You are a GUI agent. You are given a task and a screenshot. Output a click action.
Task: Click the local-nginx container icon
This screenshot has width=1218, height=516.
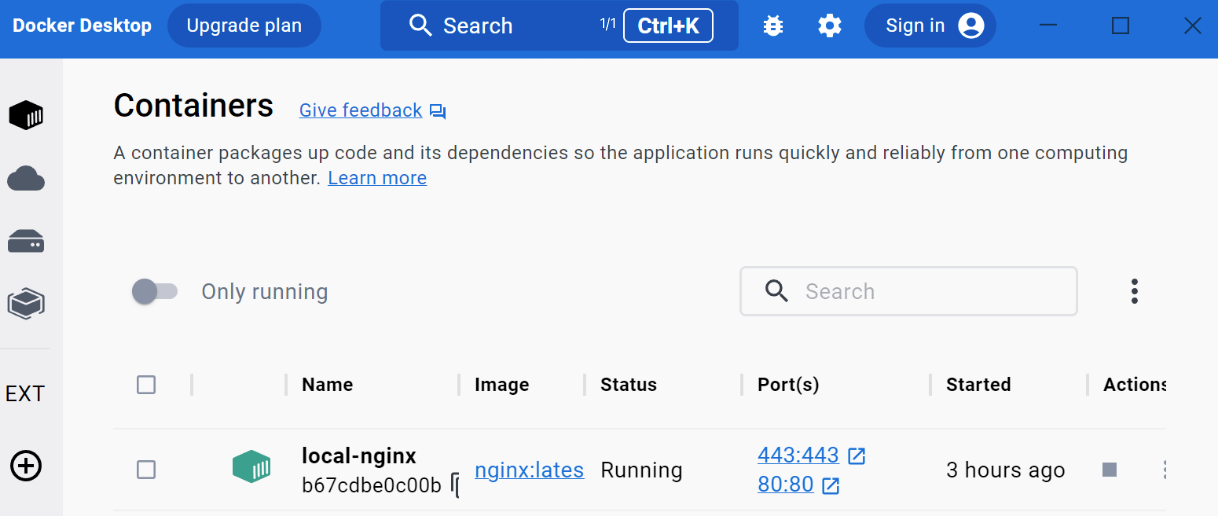[x=252, y=467]
